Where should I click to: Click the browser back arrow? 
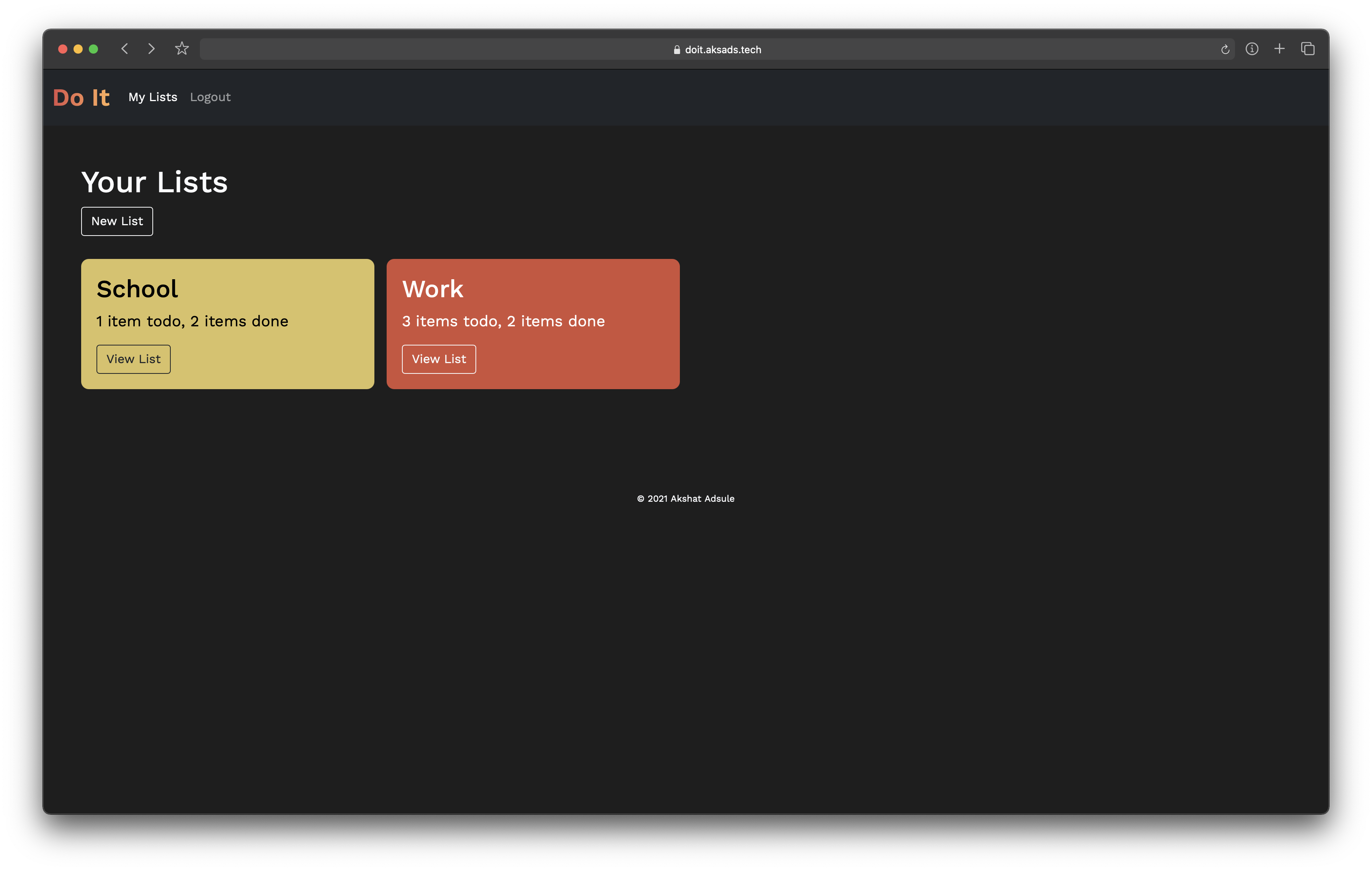(x=125, y=49)
